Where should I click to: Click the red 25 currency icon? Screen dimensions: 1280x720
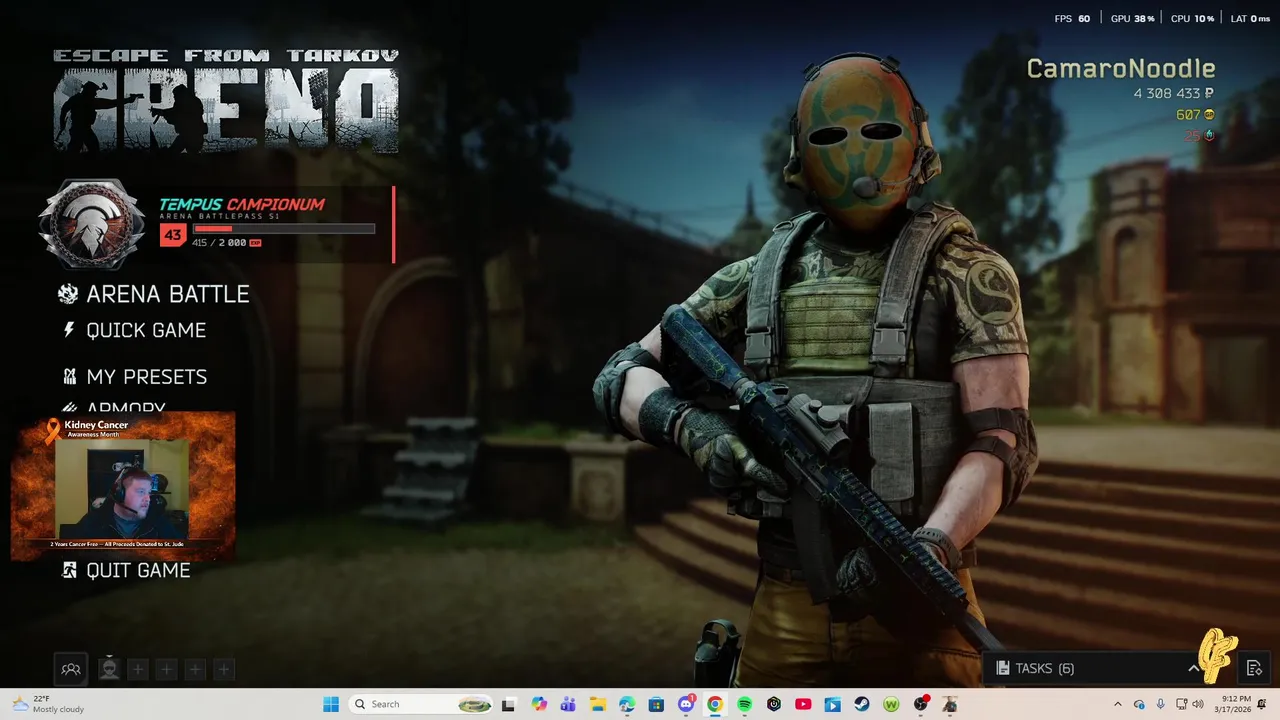(1210, 135)
